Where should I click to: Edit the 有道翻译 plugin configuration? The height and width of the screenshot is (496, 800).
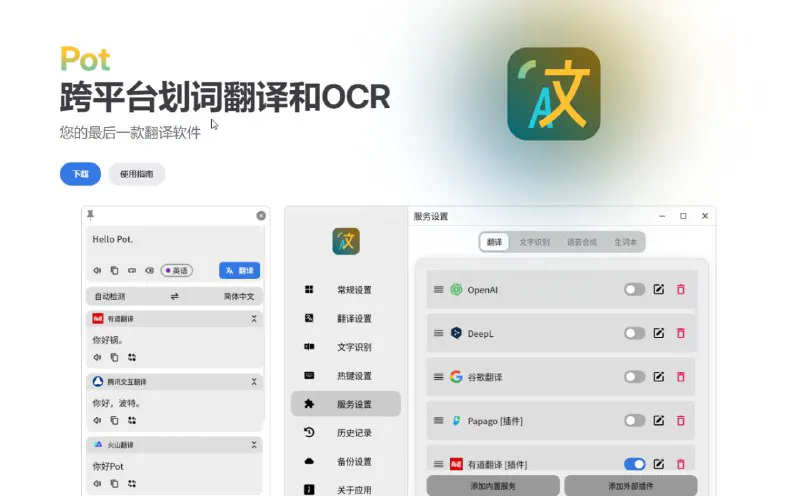point(659,464)
